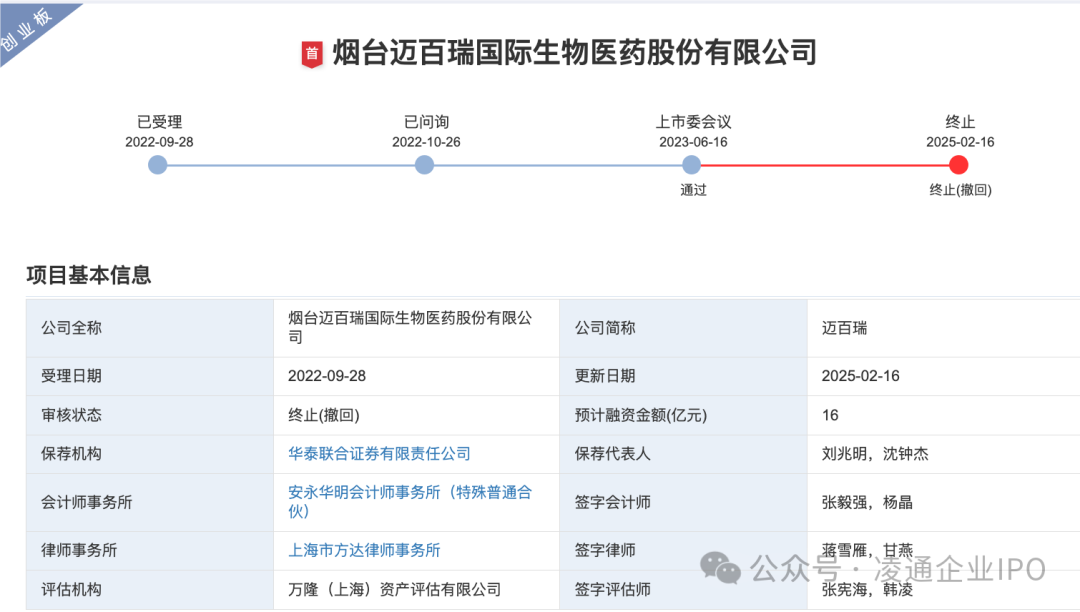Viewport: 1080px width, 612px height.
Task: Click the date 2025-02-16 on timeline
Action: [x=960, y=142]
